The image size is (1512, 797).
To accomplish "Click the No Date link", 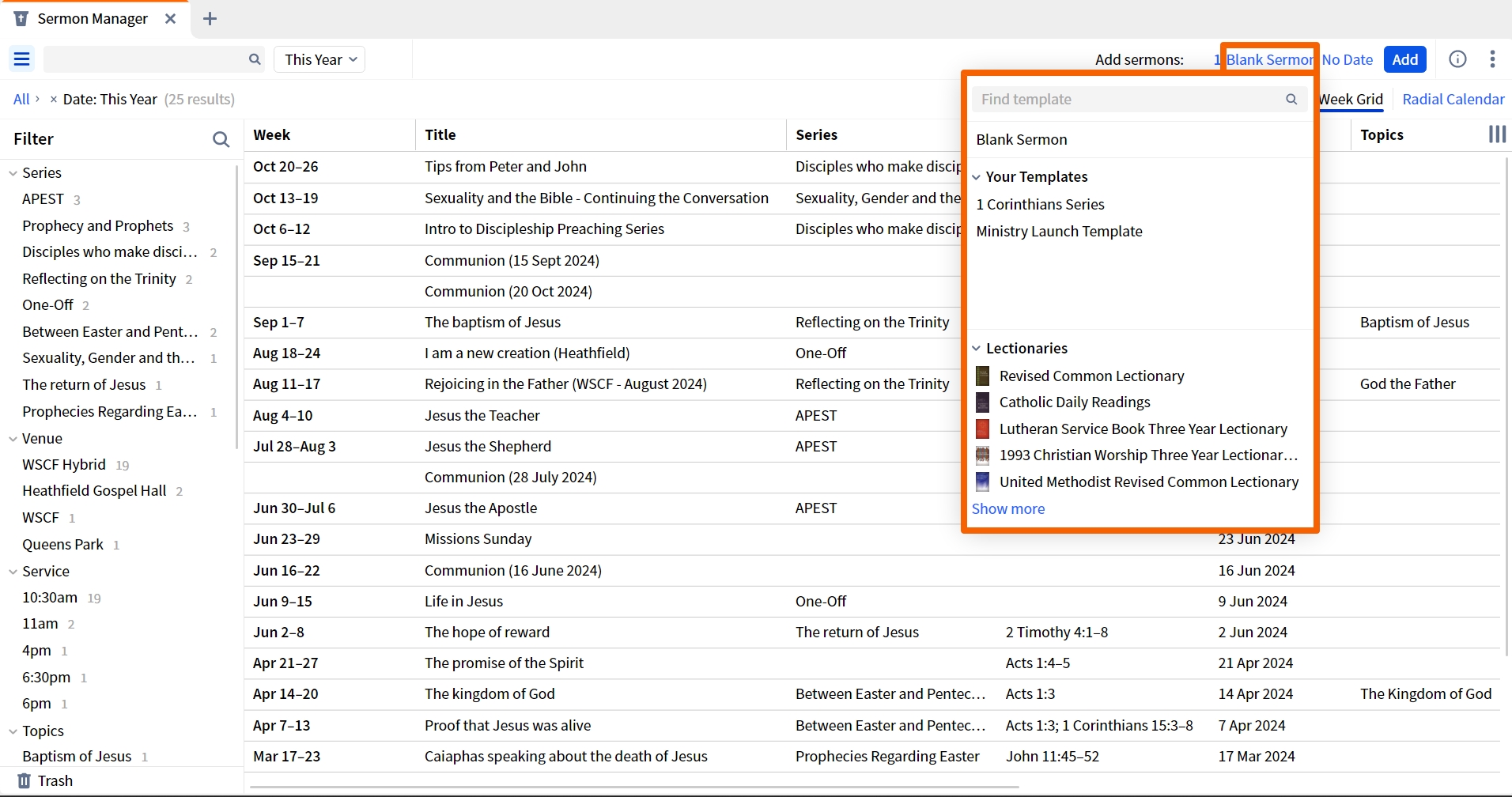I will [x=1347, y=59].
